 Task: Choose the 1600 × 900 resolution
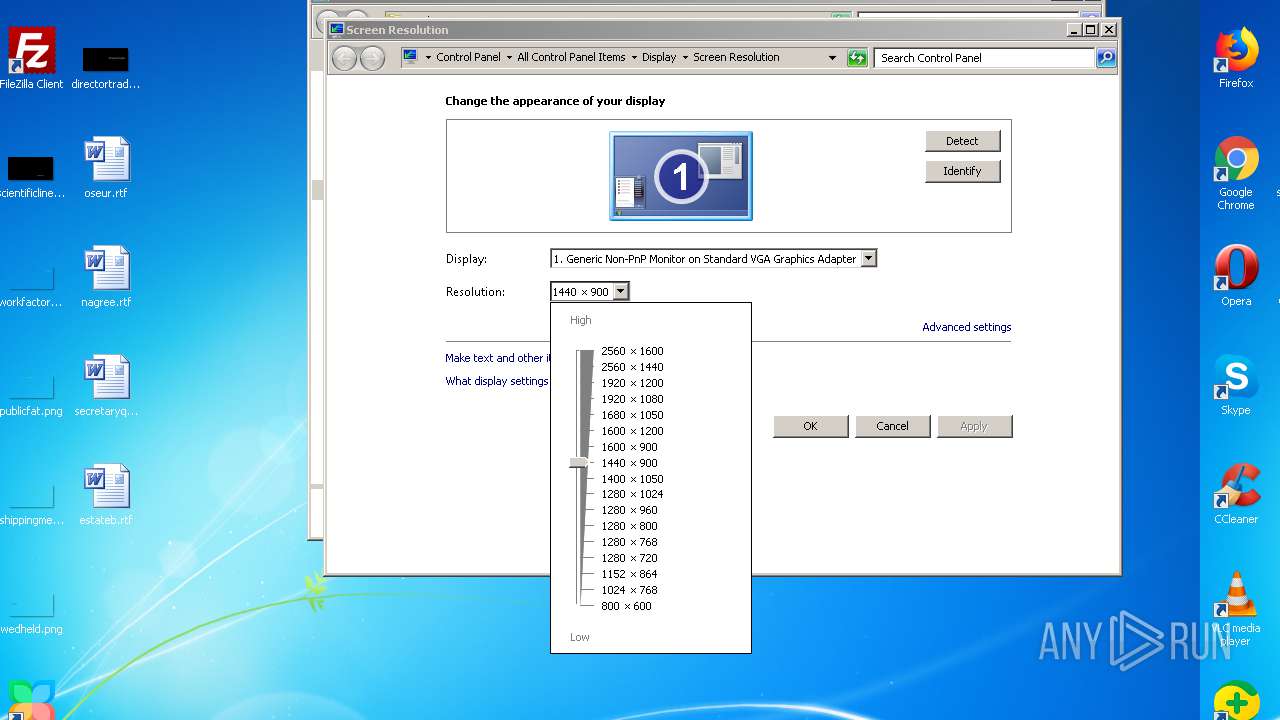[x=629, y=447]
